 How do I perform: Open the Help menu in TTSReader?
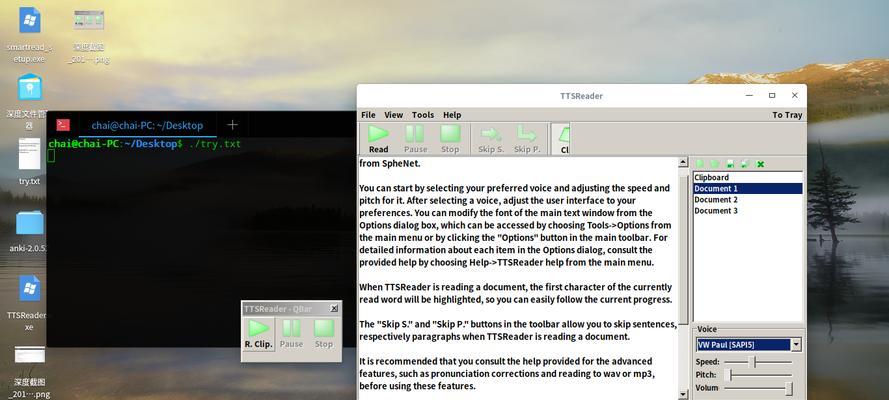pos(452,114)
